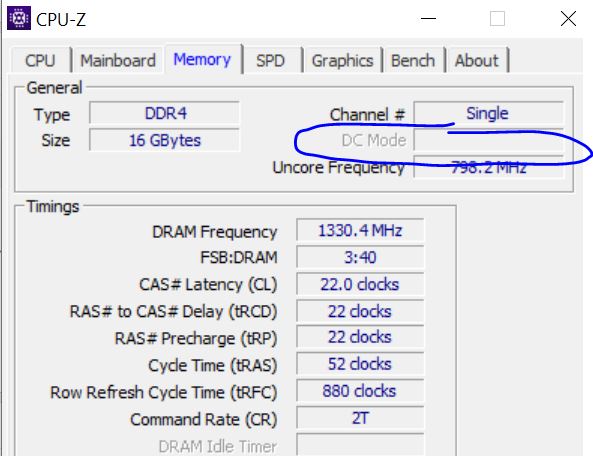Open the Graphics tab
This screenshot has height=456, width=593.
click(x=342, y=60)
